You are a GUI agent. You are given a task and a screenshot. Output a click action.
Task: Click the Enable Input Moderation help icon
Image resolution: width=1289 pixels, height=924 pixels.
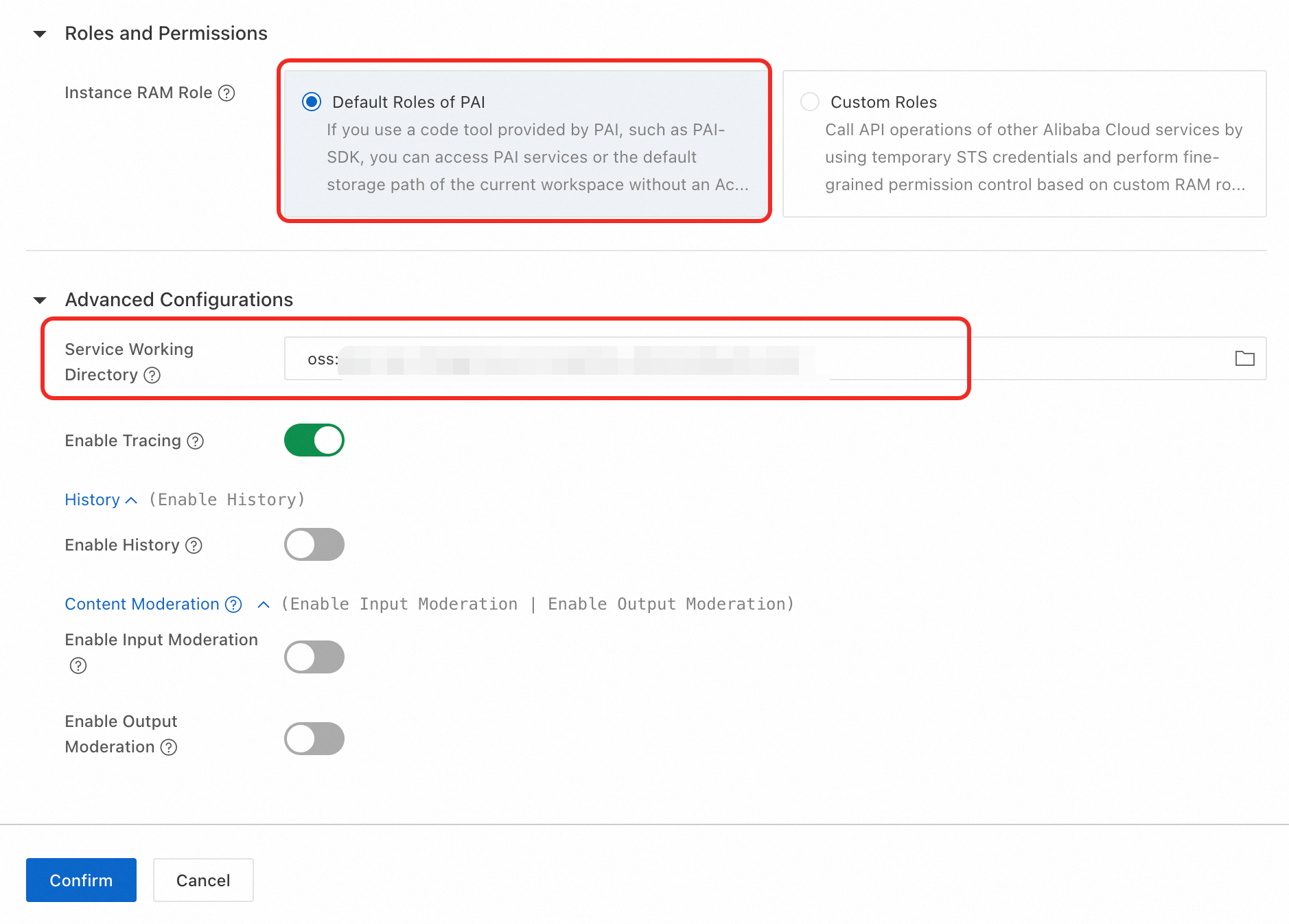[78, 665]
